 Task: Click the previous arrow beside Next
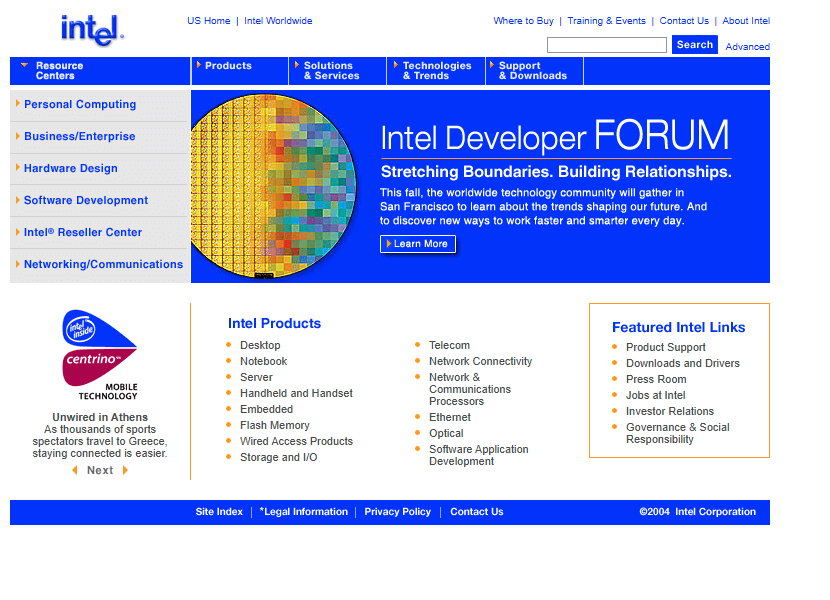75,470
